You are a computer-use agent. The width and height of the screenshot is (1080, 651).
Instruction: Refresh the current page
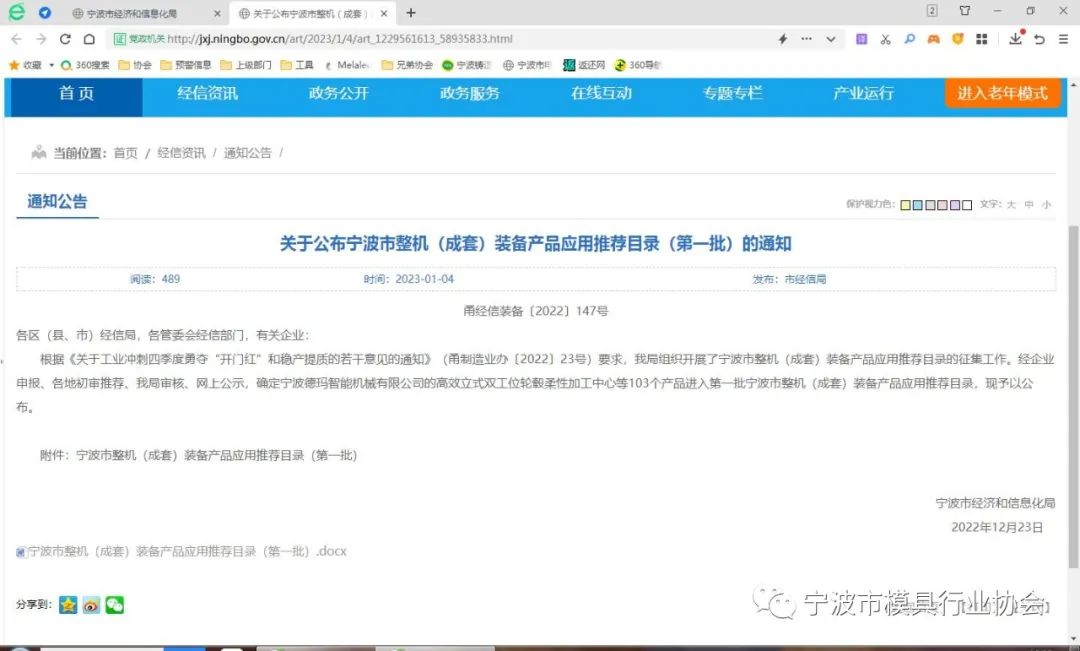point(64,38)
